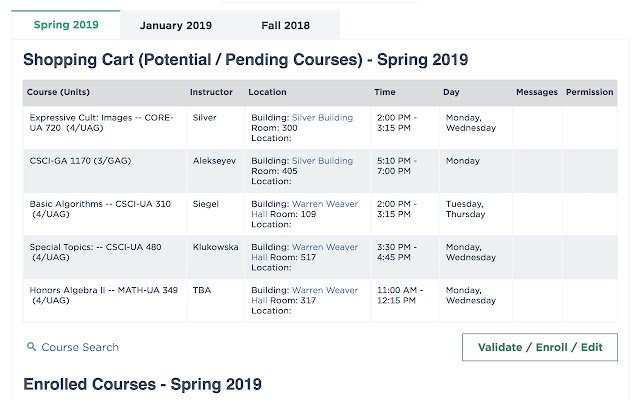The width and height of the screenshot is (640, 400).
Task: Select the Honors Algebra II MATH-UA 349 row
Action: point(320,300)
